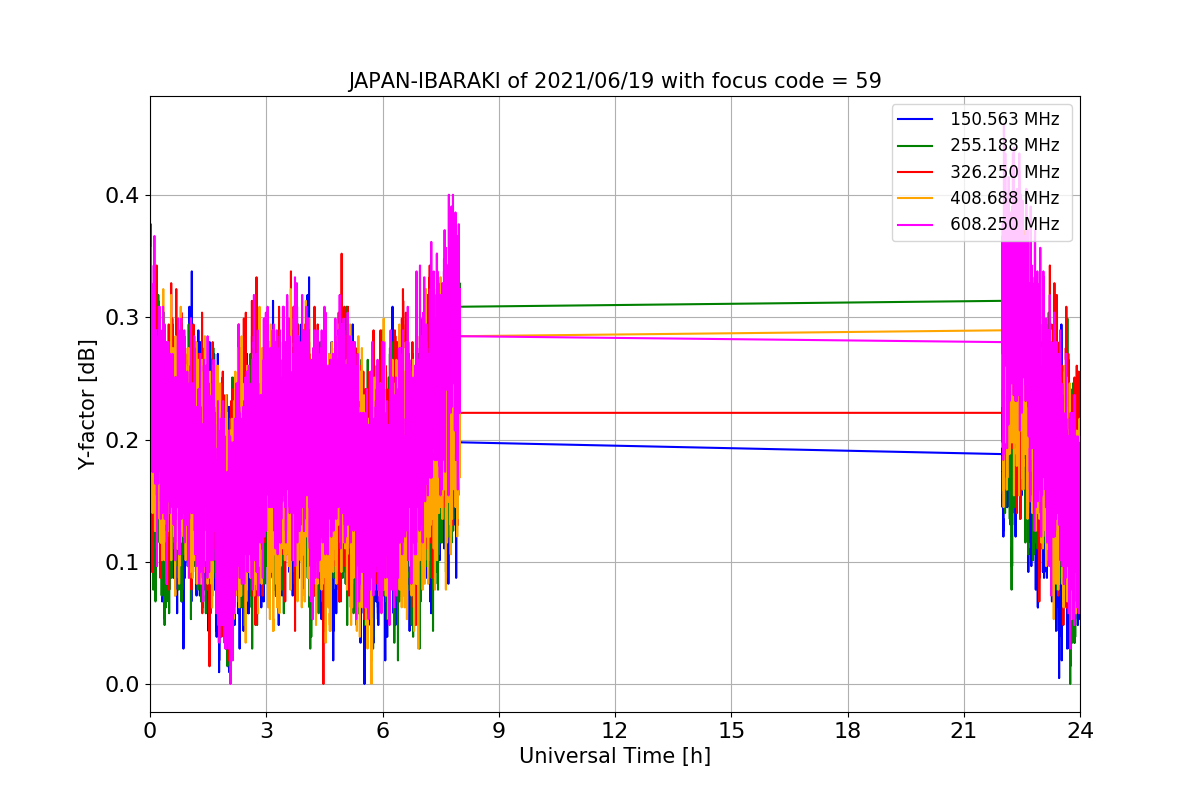Click the magenta line swatch in legend

click(x=916, y=225)
